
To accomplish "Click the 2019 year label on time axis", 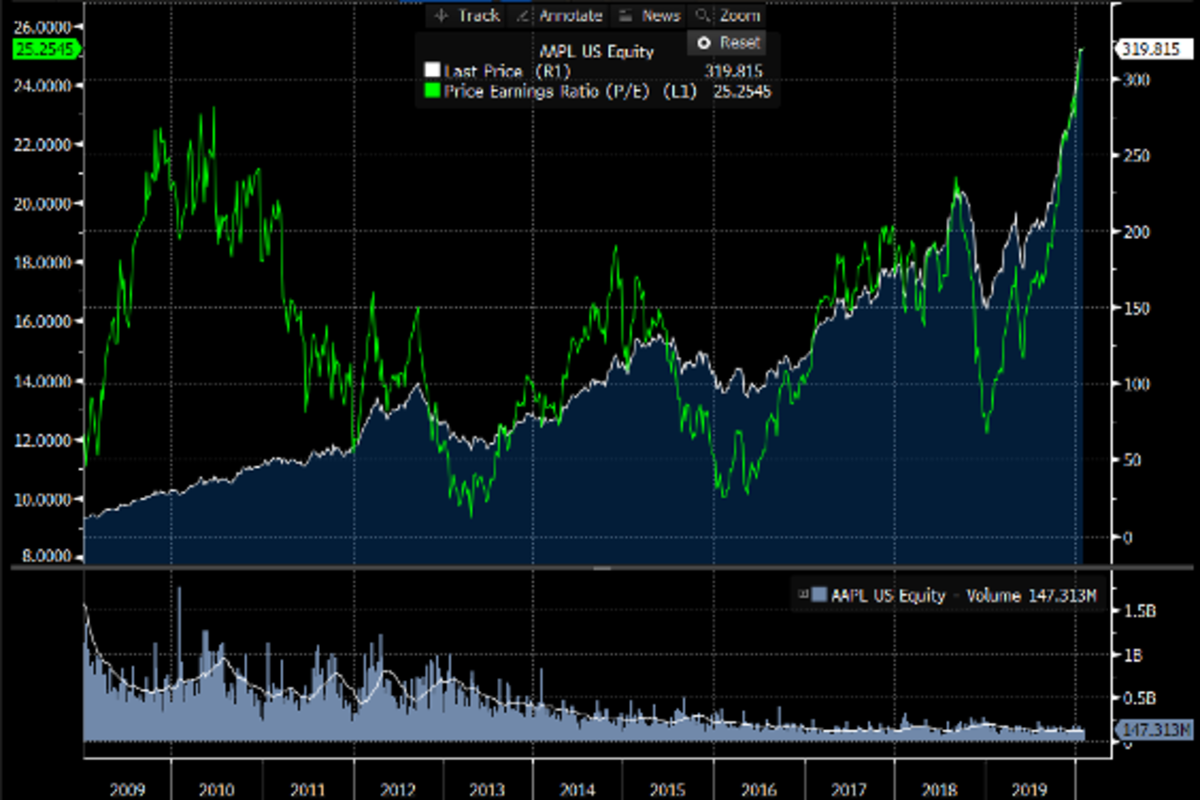I will (1031, 789).
